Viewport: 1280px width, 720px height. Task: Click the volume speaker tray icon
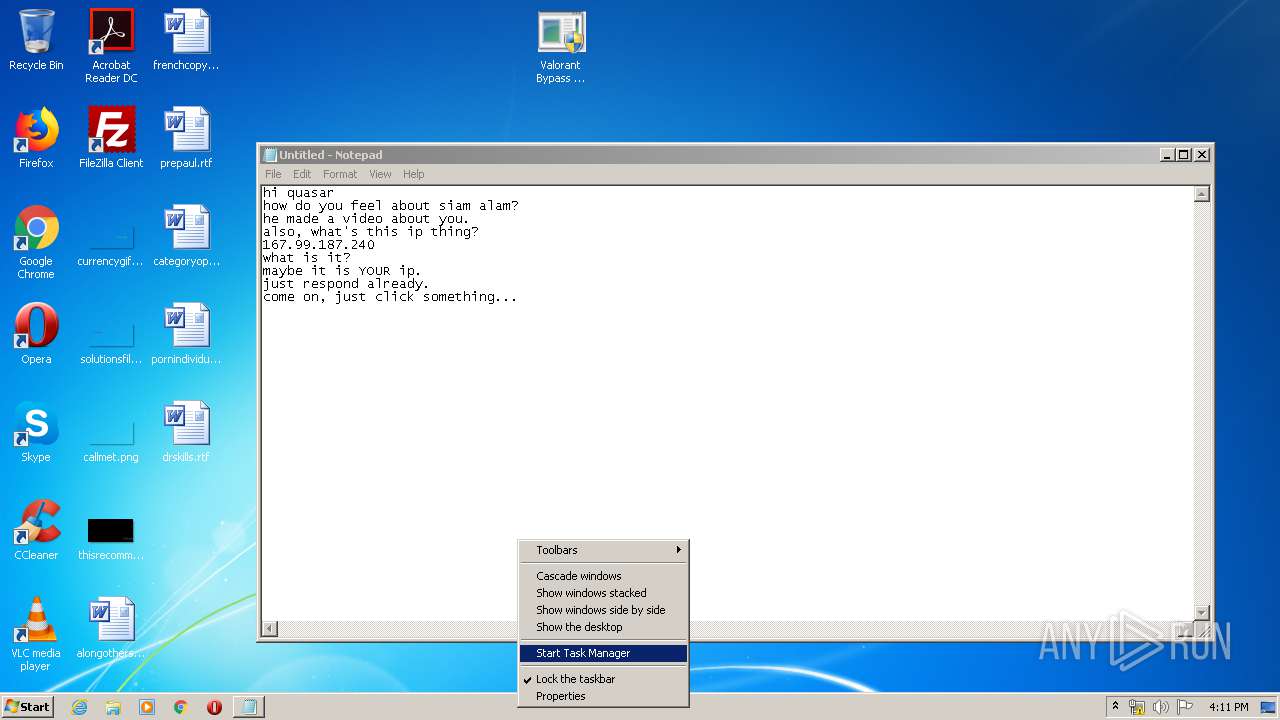pyautogui.click(x=1160, y=707)
